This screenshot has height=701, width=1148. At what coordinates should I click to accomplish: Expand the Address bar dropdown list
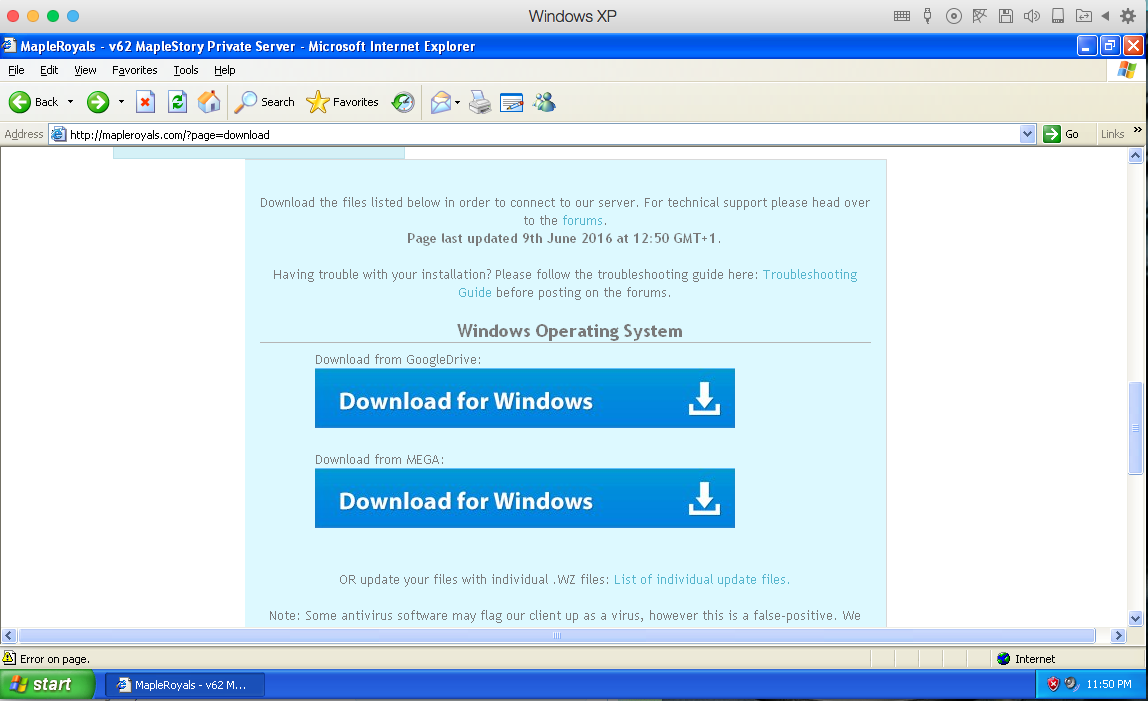click(x=1027, y=134)
